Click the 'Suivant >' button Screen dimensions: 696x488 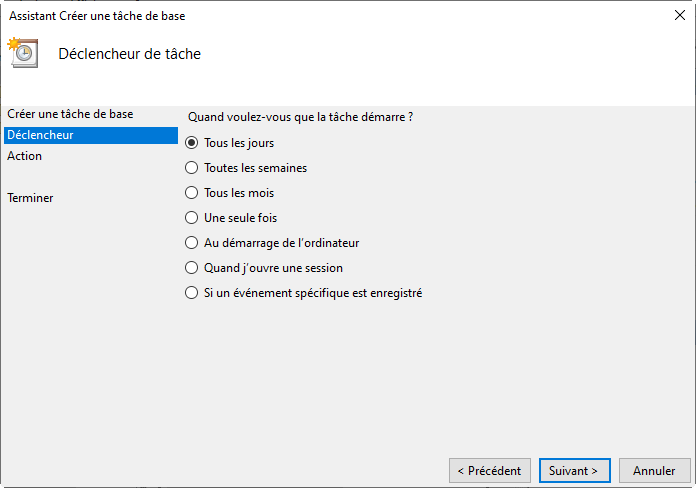point(574,470)
